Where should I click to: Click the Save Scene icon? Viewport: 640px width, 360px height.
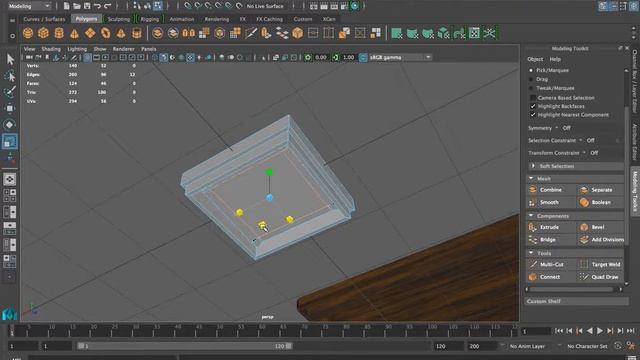[x=87, y=6]
